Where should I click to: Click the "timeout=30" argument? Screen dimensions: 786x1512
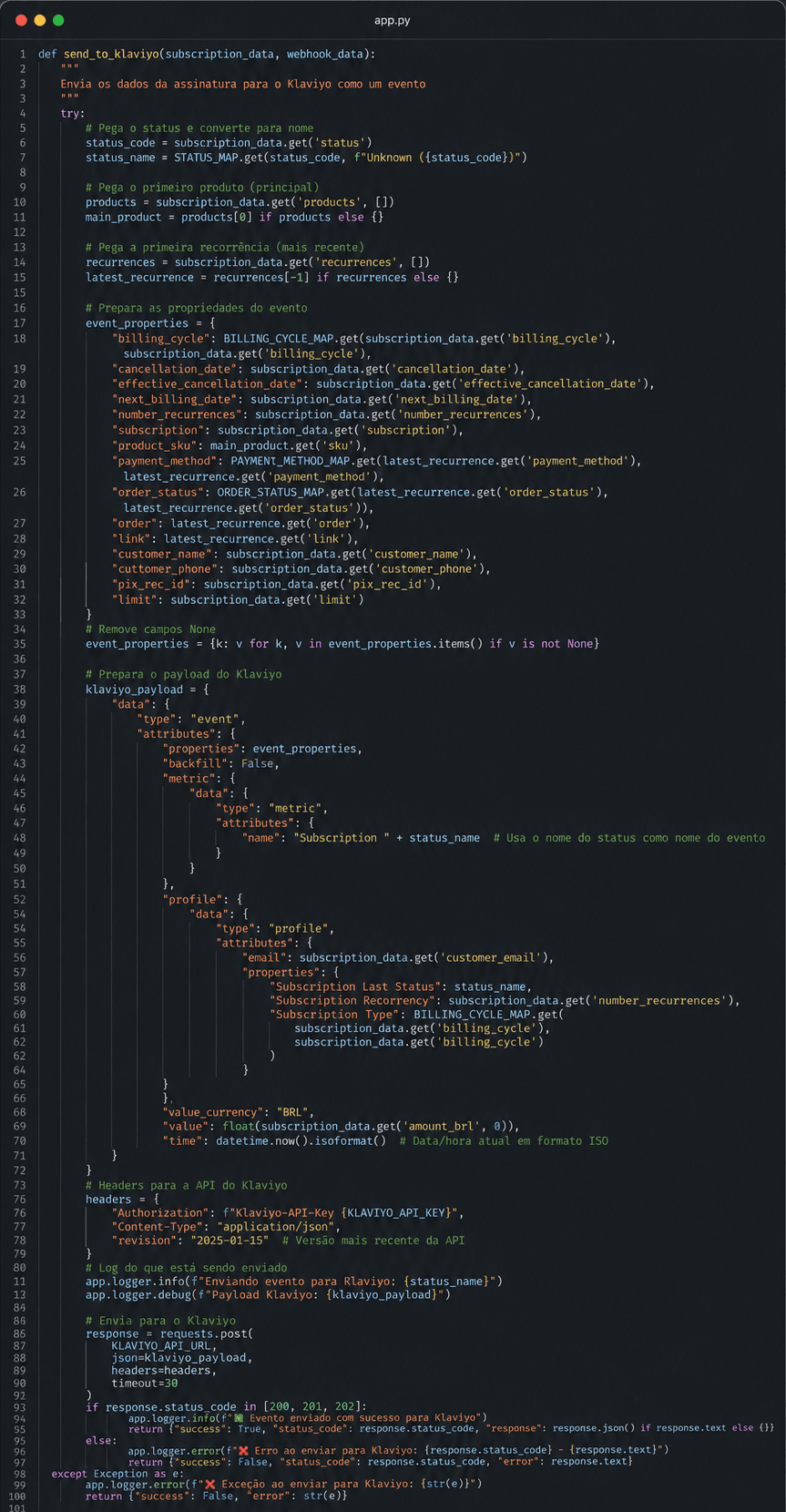(x=145, y=1384)
